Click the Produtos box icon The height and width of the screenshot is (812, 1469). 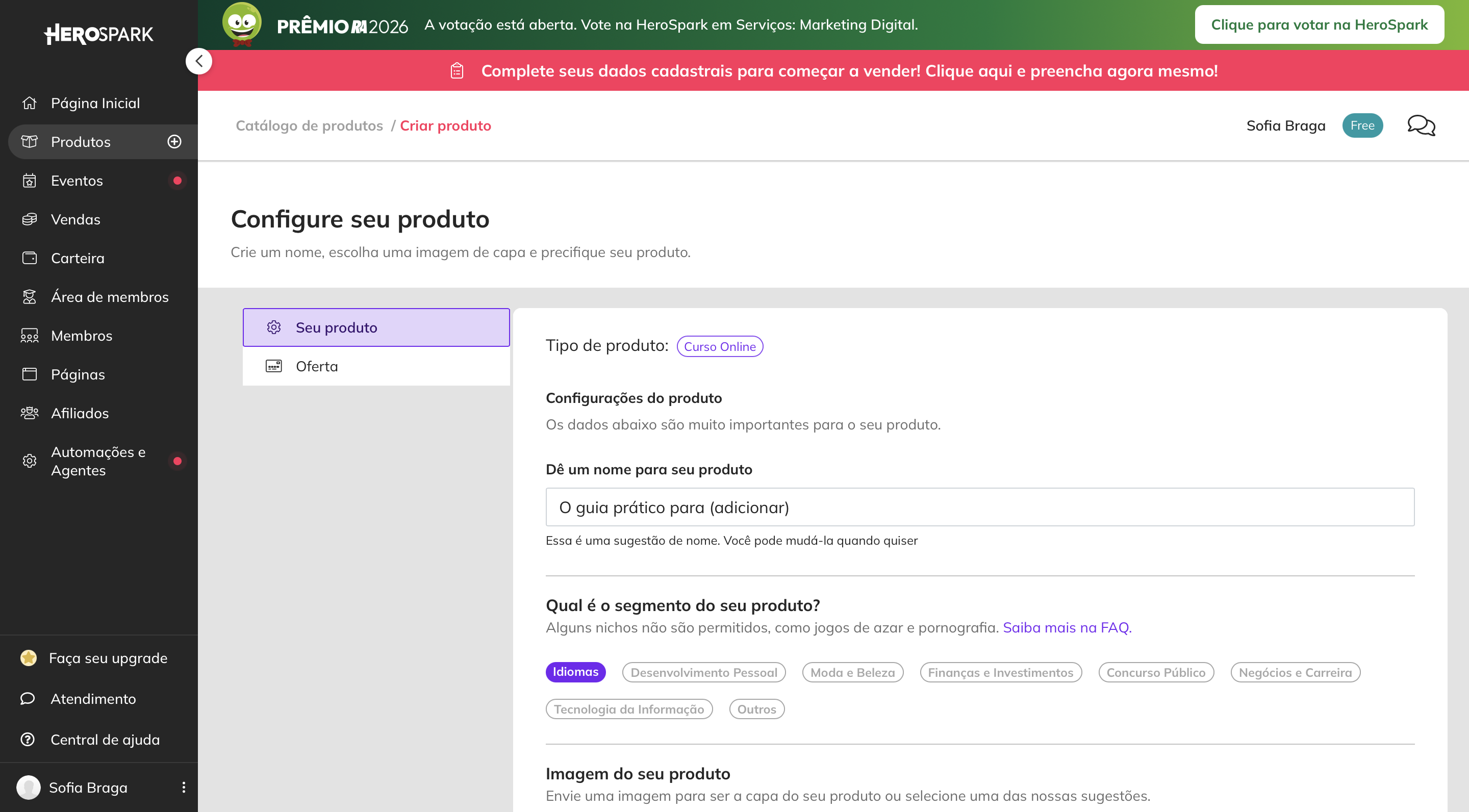pyautogui.click(x=30, y=142)
